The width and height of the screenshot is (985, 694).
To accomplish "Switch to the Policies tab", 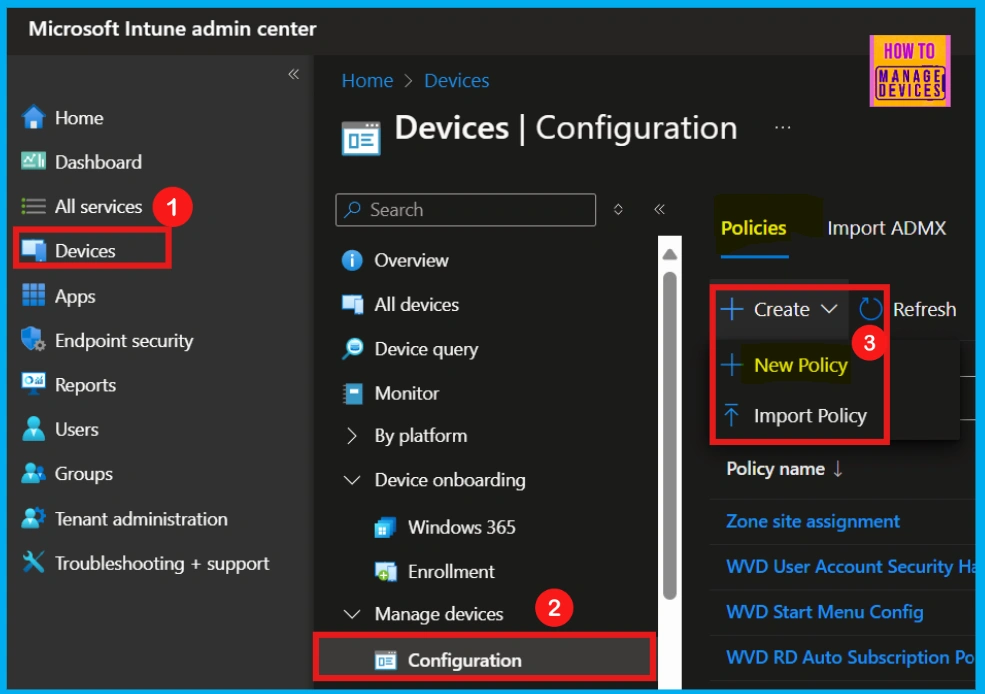I will pyautogui.click(x=754, y=228).
